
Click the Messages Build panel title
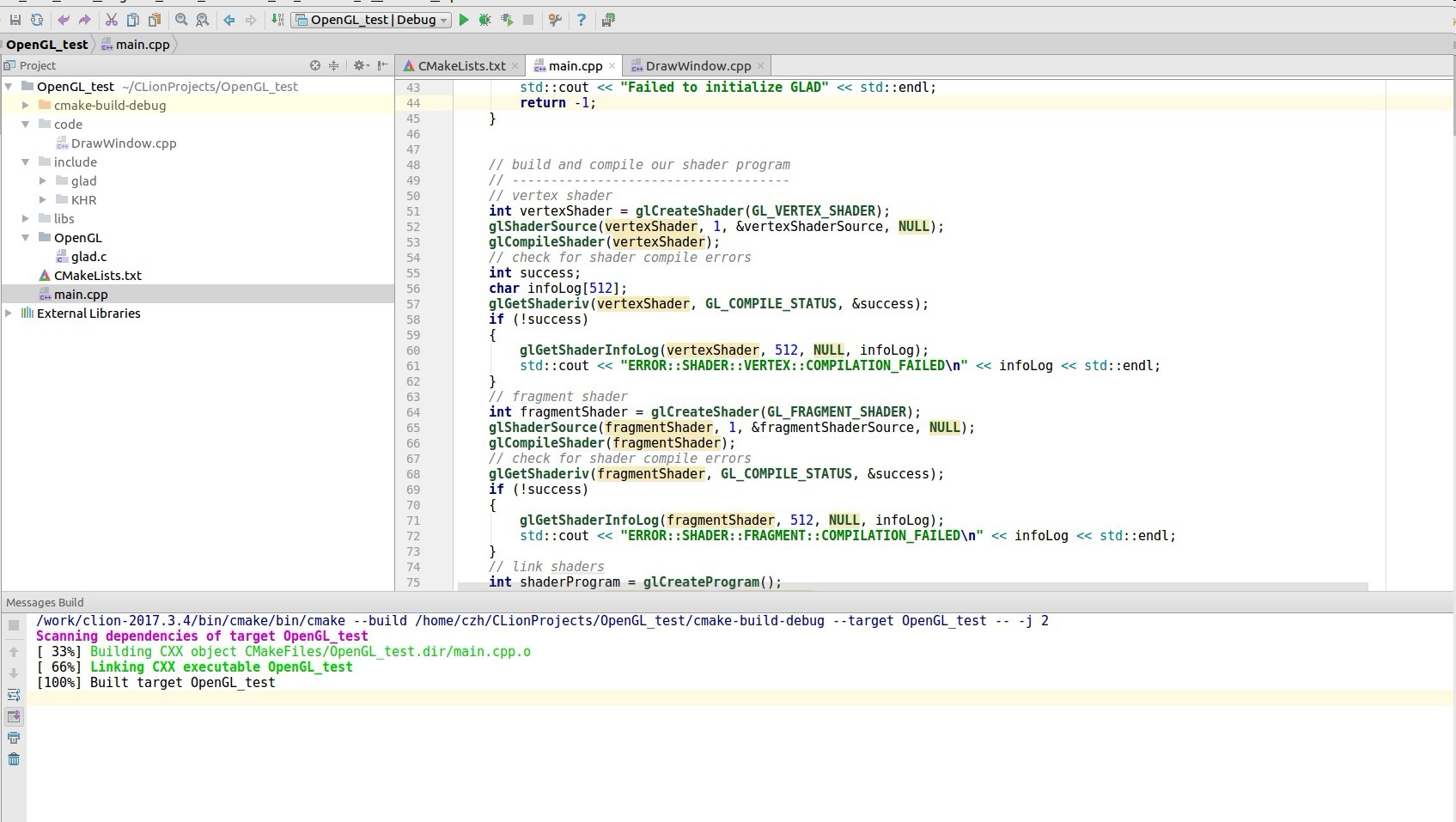45,602
